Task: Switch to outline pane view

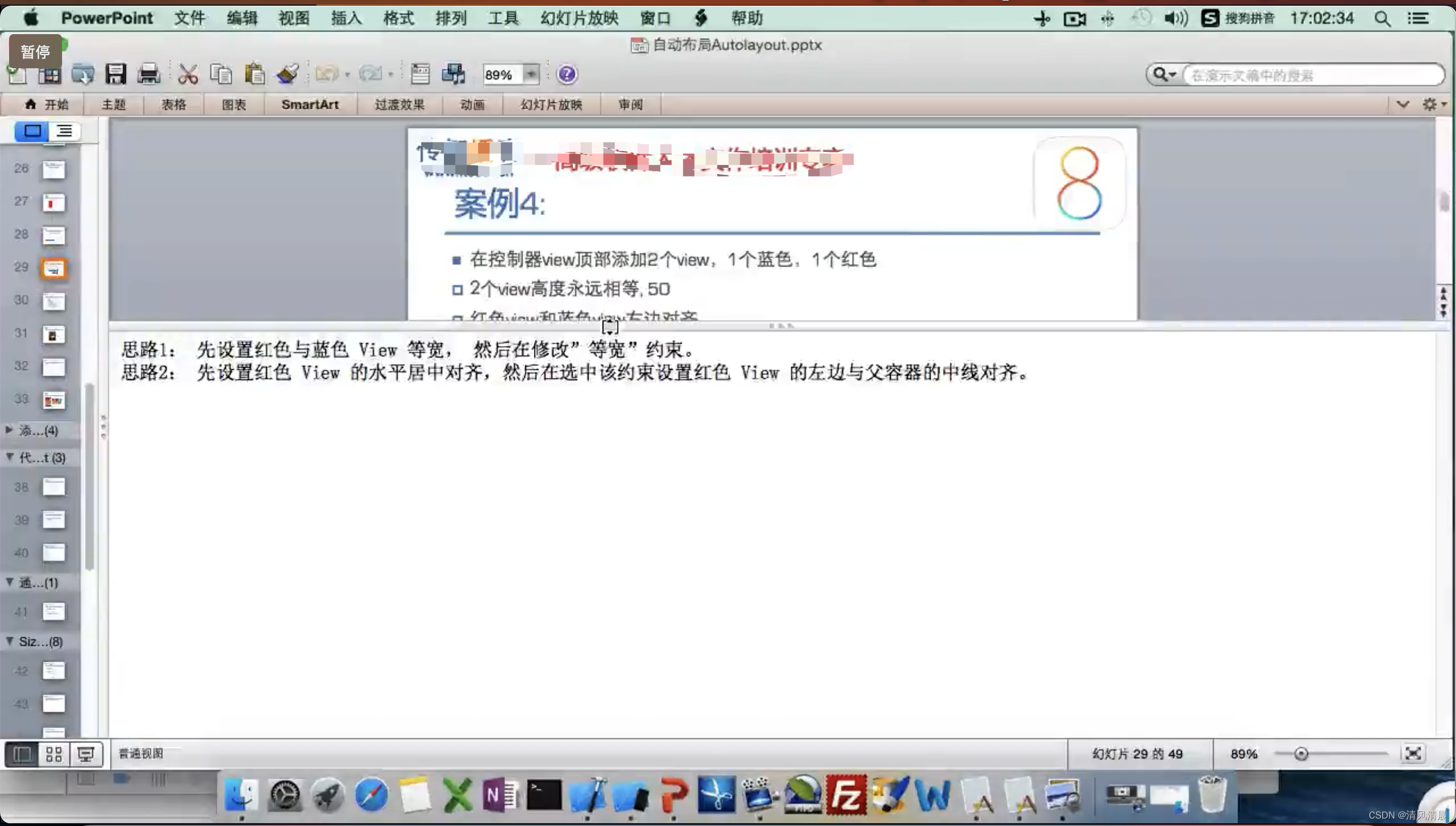Action: 64,131
